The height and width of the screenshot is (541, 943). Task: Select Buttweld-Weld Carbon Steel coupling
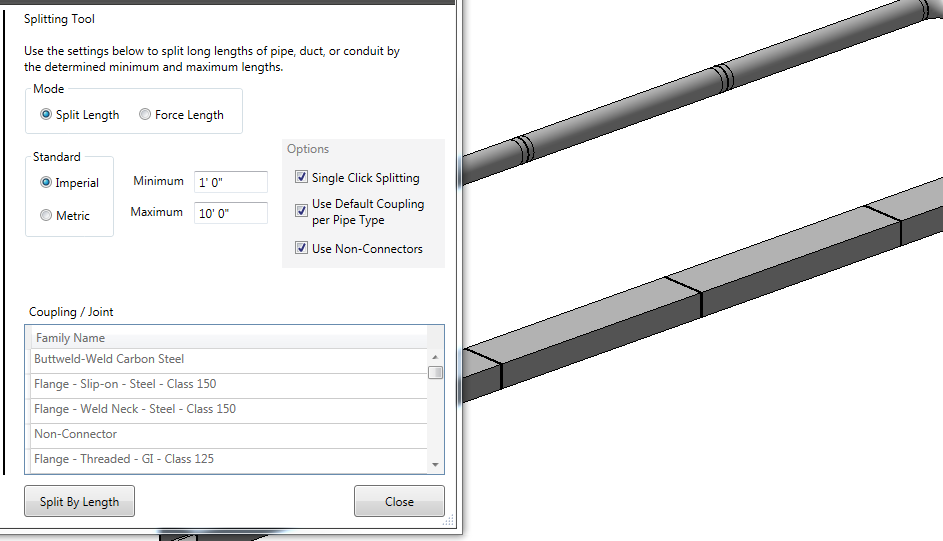coord(229,359)
